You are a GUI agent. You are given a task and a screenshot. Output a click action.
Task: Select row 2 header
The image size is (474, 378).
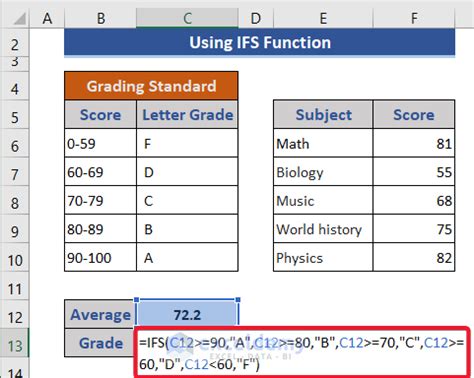[x=15, y=44]
